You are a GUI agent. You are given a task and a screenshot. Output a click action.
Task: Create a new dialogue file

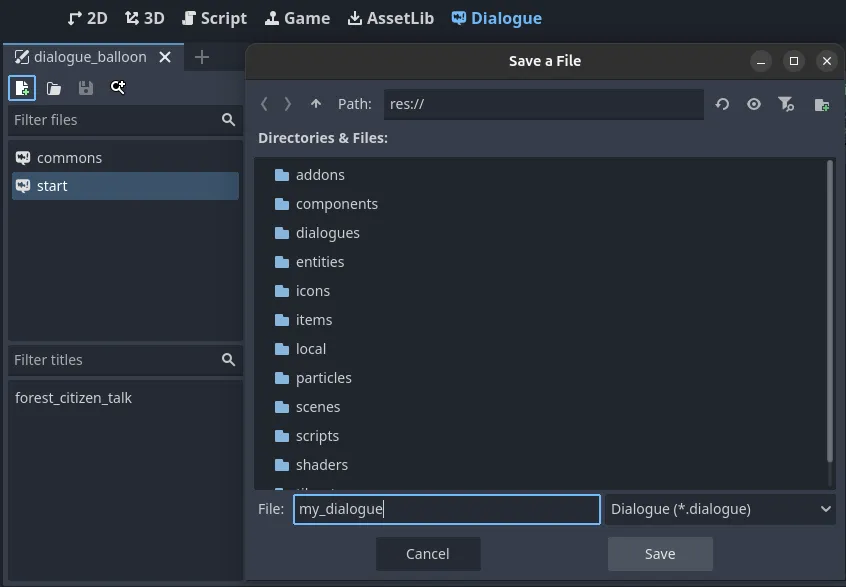click(21, 88)
